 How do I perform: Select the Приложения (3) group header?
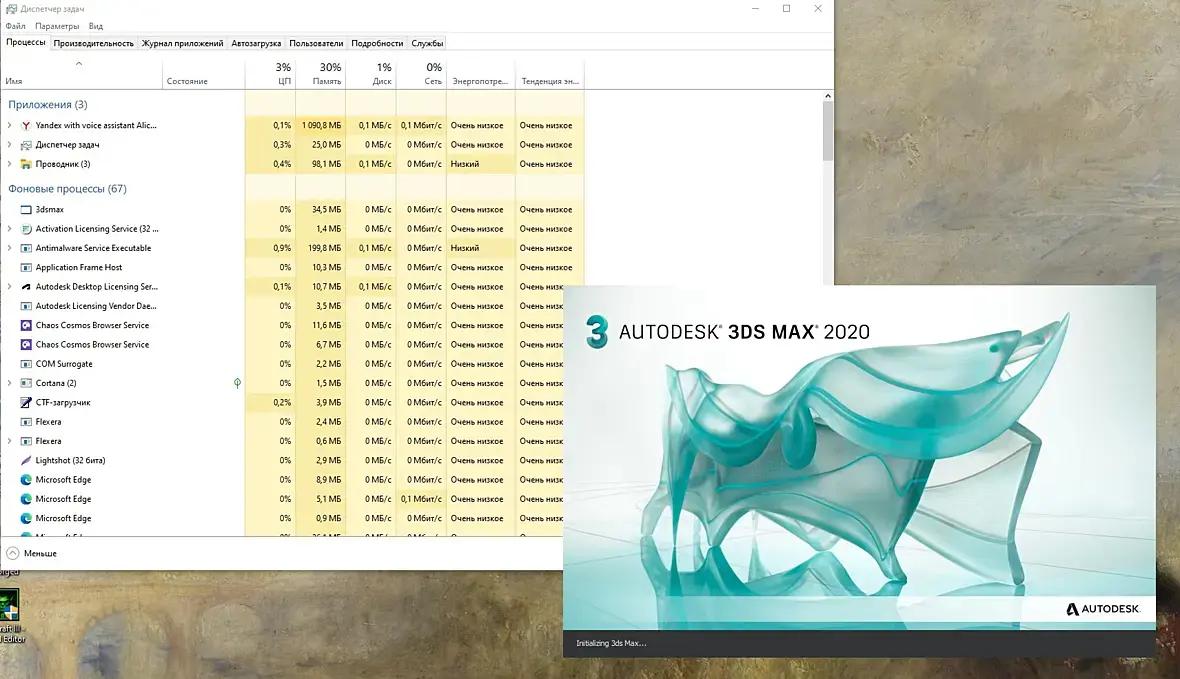point(47,105)
